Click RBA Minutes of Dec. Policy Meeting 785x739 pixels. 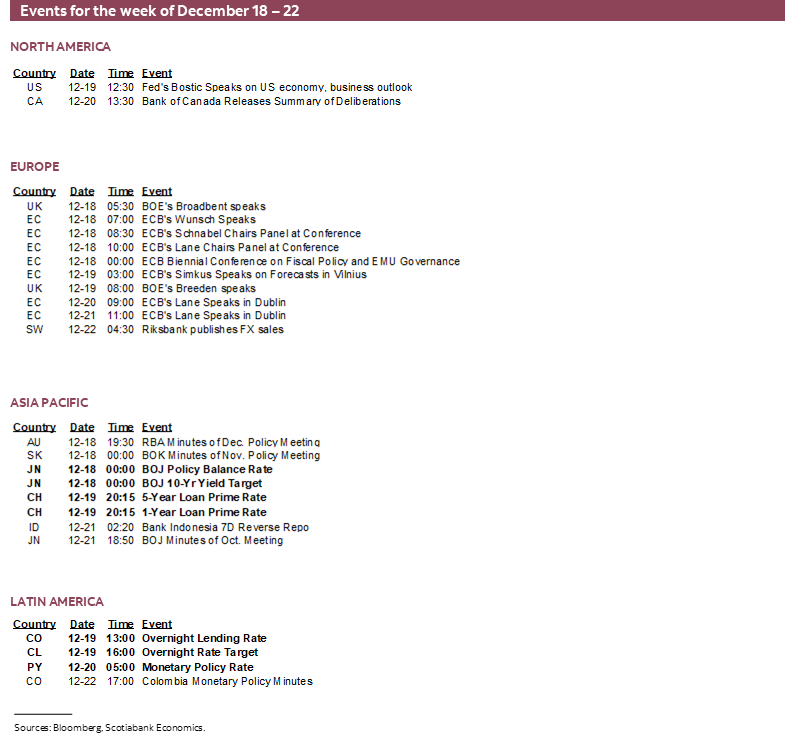(x=230, y=442)
